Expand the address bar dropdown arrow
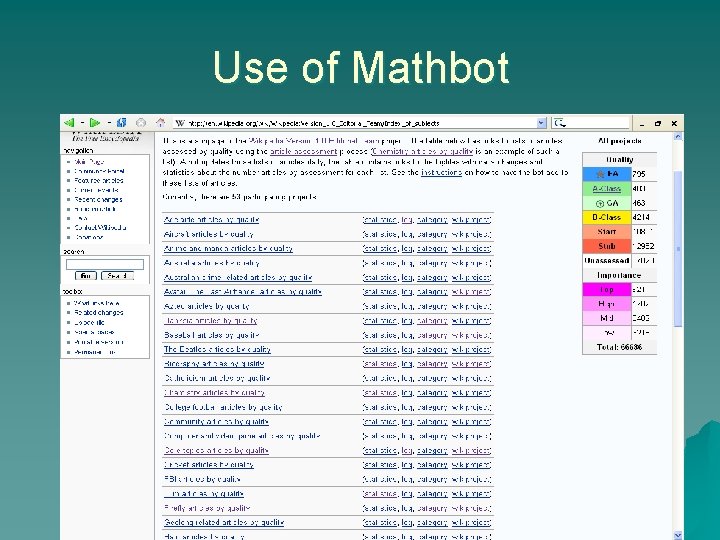Image resolution: width=720 pixels, height=540 pixels. click(x=541, y=123)
